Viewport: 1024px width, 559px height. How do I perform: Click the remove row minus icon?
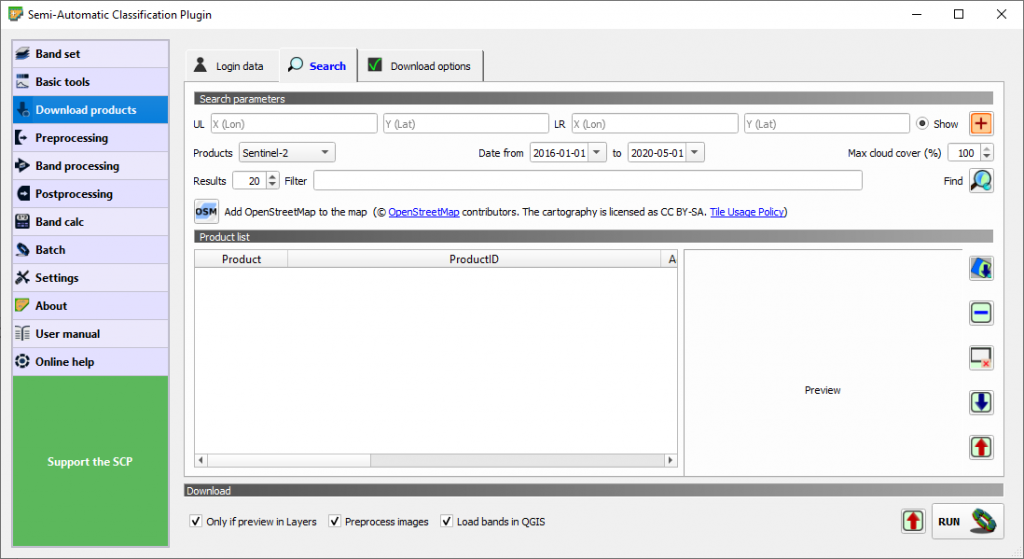tap(981, 313)
